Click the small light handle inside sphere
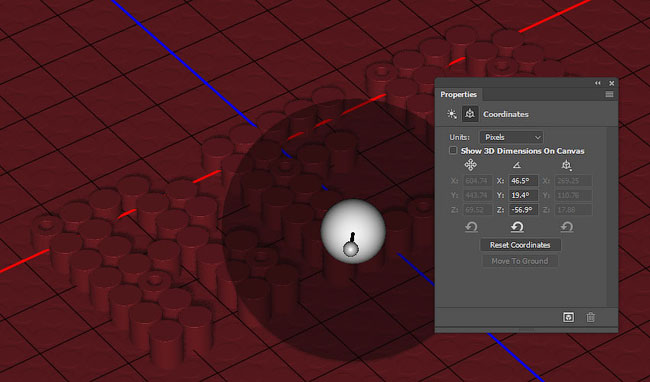Image resolution: width=650 pixels, height=382 pixels. click(x=351, y=249)
